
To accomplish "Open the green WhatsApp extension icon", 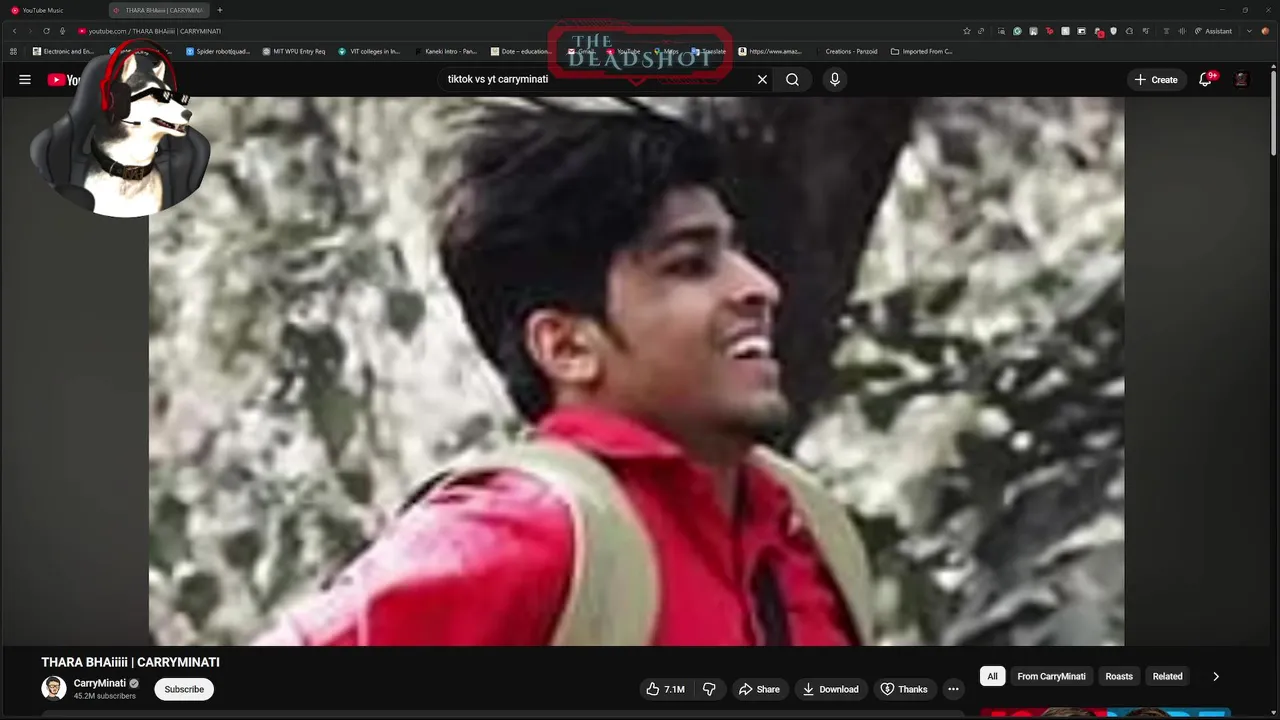I will click(1018, 31).
